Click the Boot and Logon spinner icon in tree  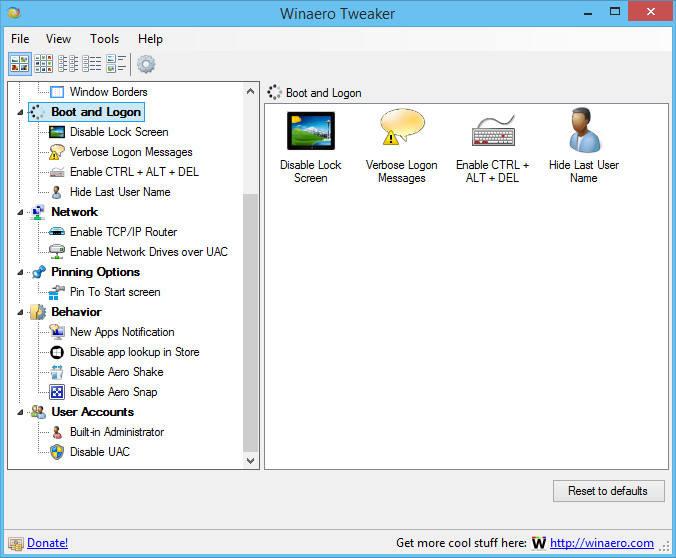[x=38, y=112]
